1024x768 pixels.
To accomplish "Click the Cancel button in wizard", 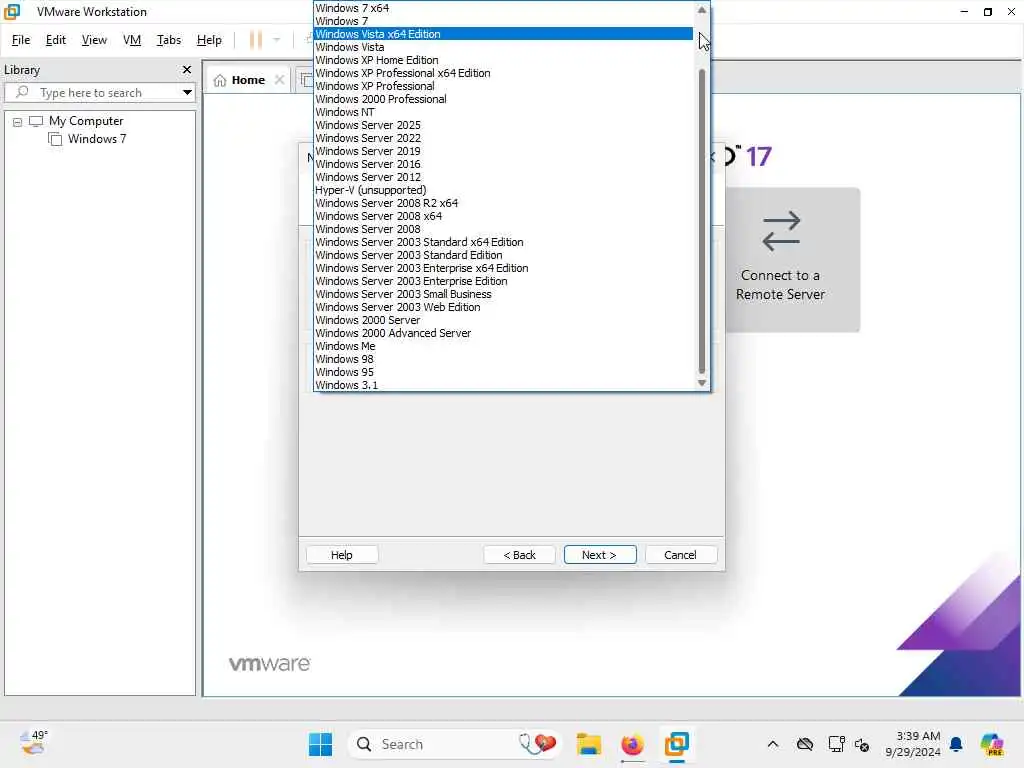I will [x=680, y=554].
